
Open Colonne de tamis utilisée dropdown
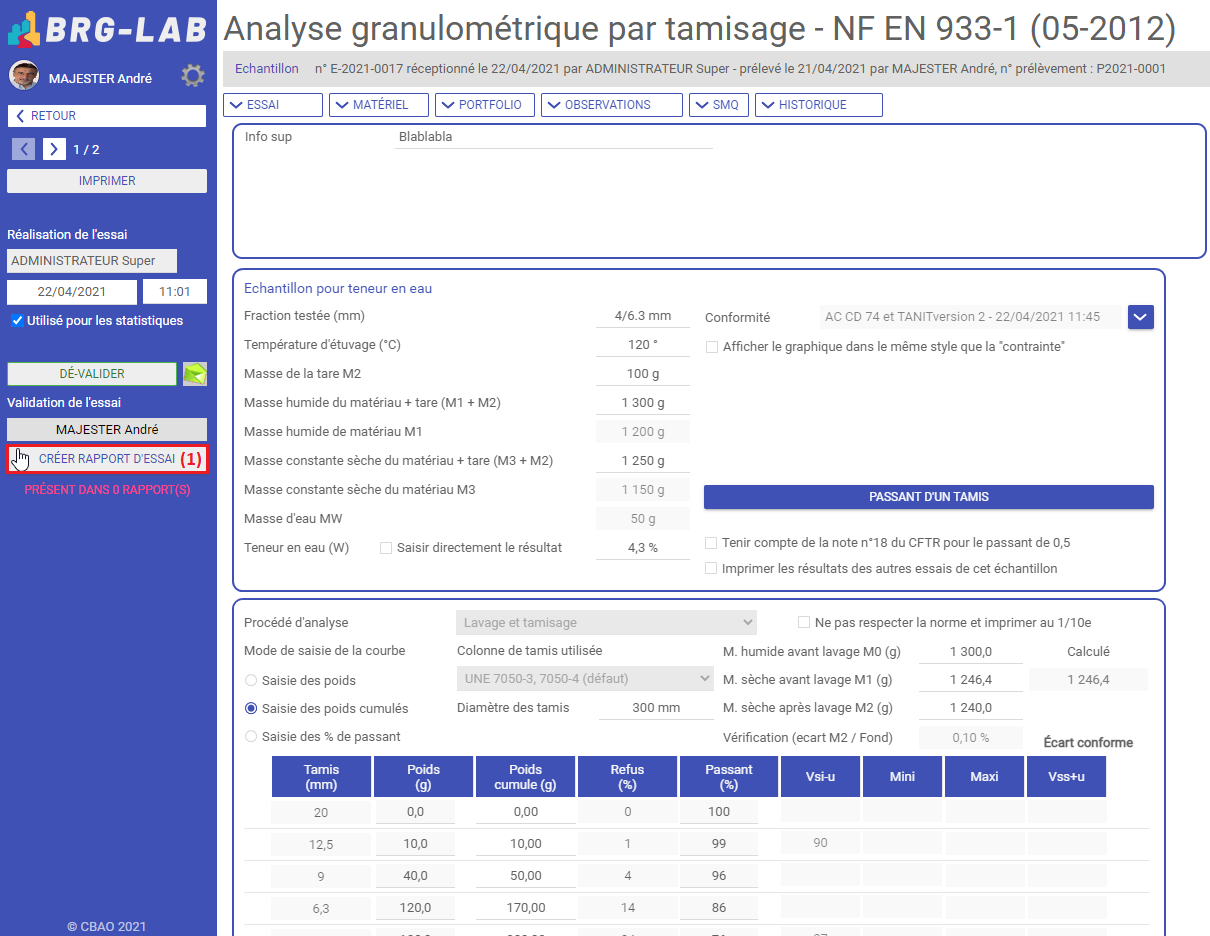585,678
